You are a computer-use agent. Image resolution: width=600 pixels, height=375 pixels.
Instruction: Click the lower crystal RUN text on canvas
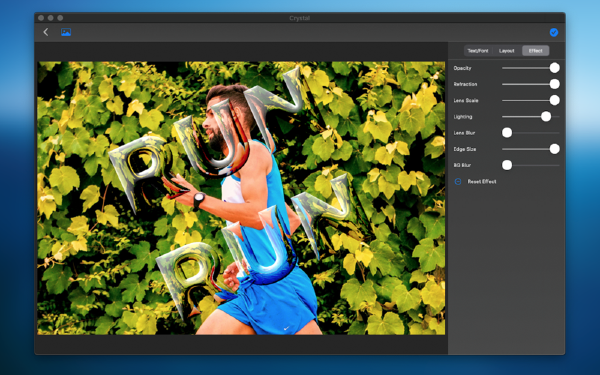point(254,245)
